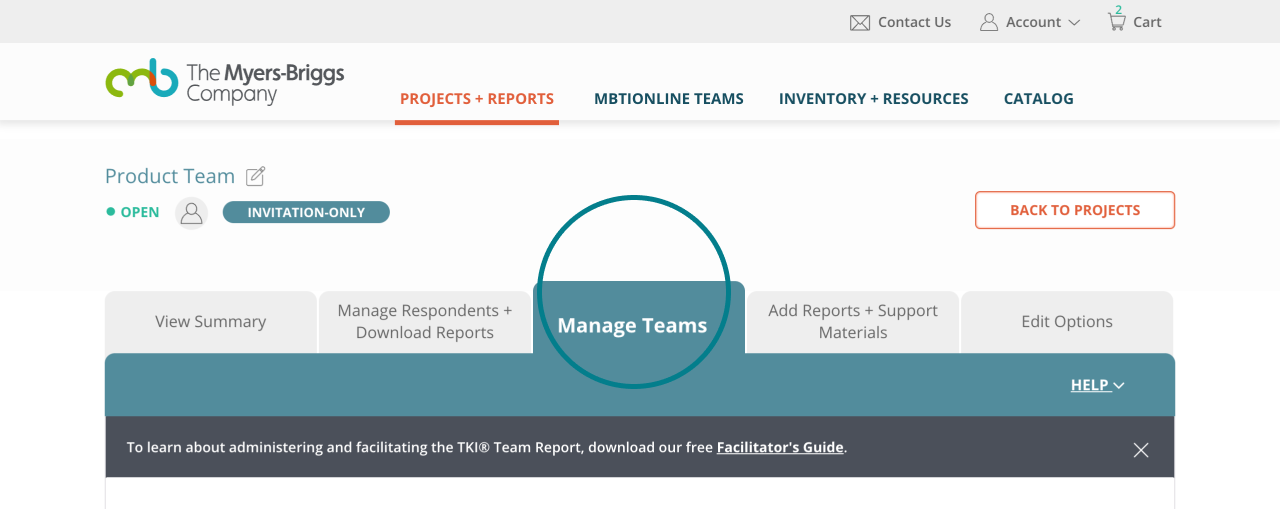
Task: Click the Account person icon
Action: tap(989, 22)
